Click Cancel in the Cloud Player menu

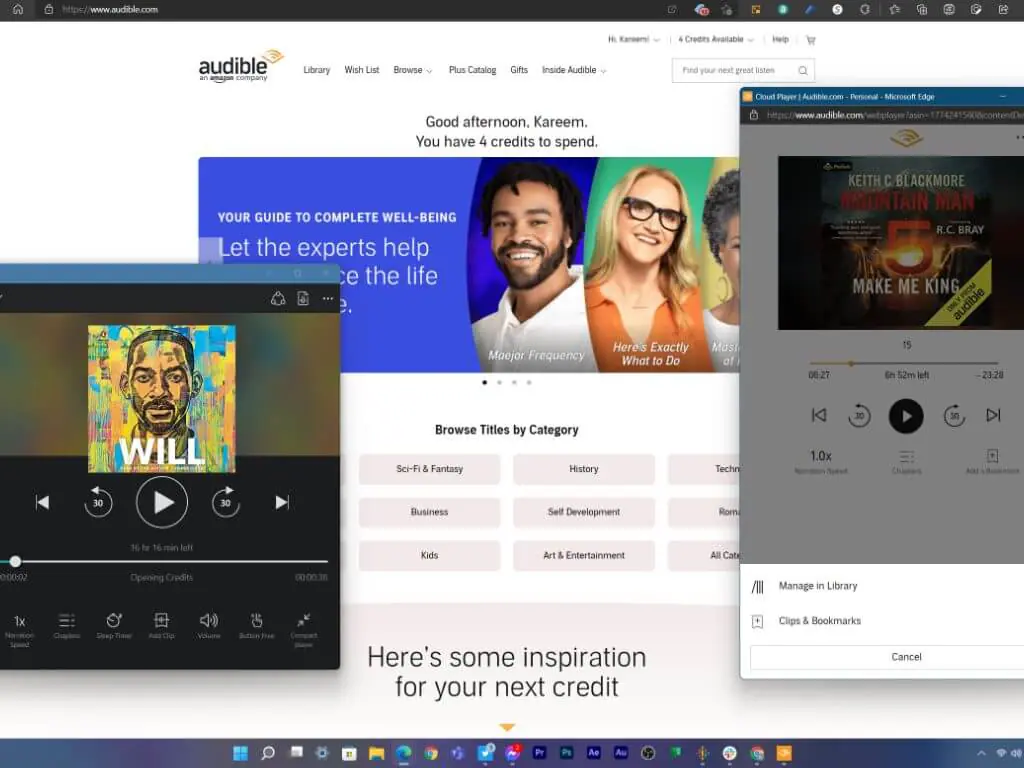pyautogui.click(x=906, y=657)
